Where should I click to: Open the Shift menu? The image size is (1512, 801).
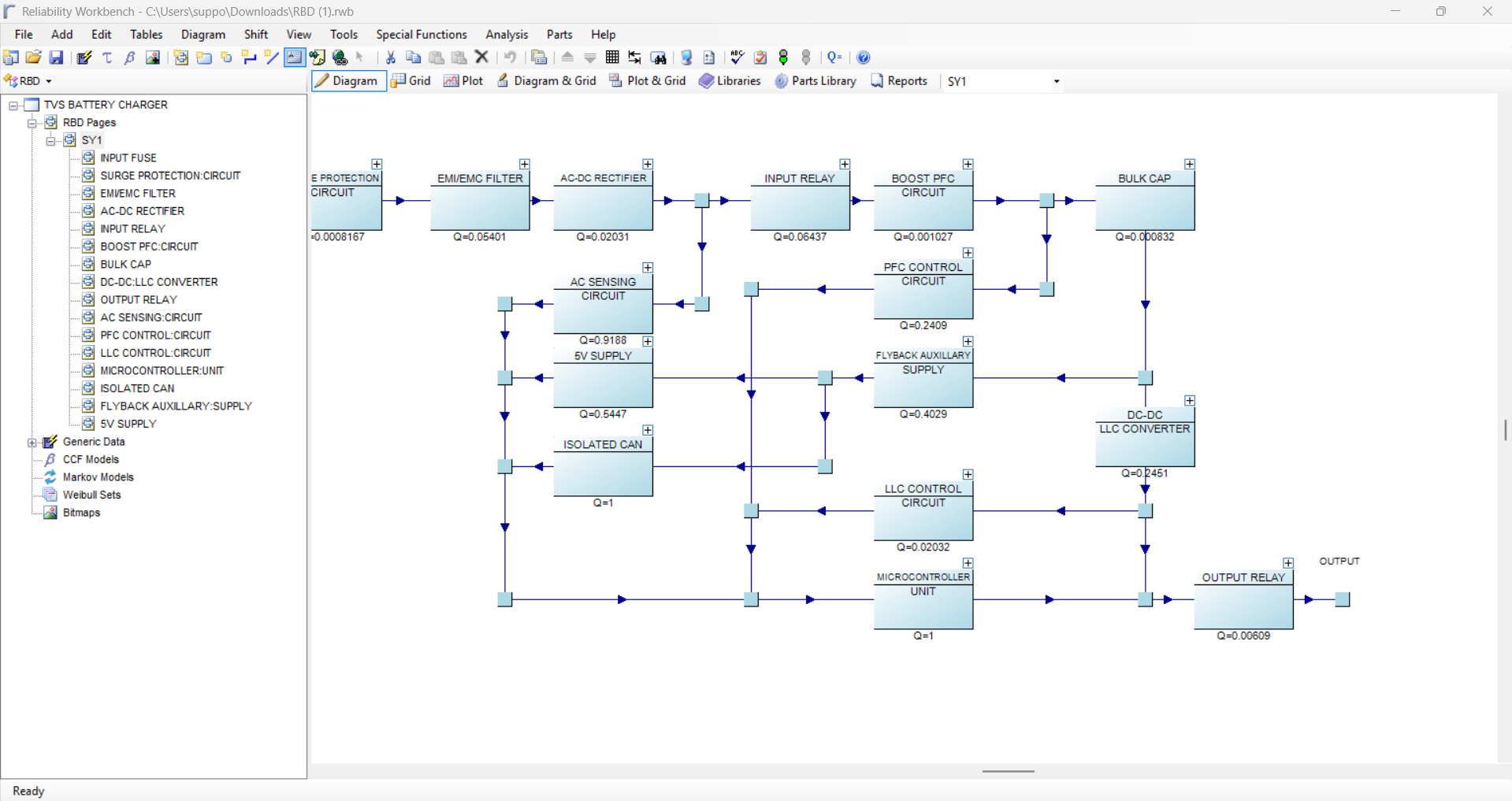click(256, 35)
